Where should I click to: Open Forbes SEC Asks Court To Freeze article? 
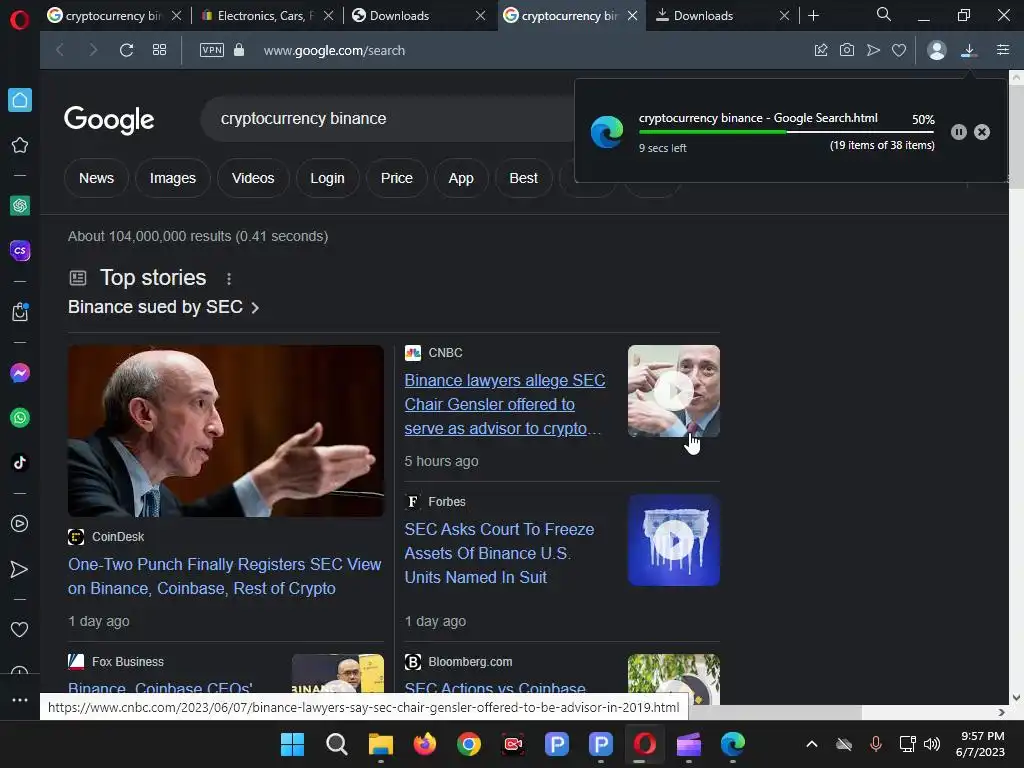click(x=499, y=553)
